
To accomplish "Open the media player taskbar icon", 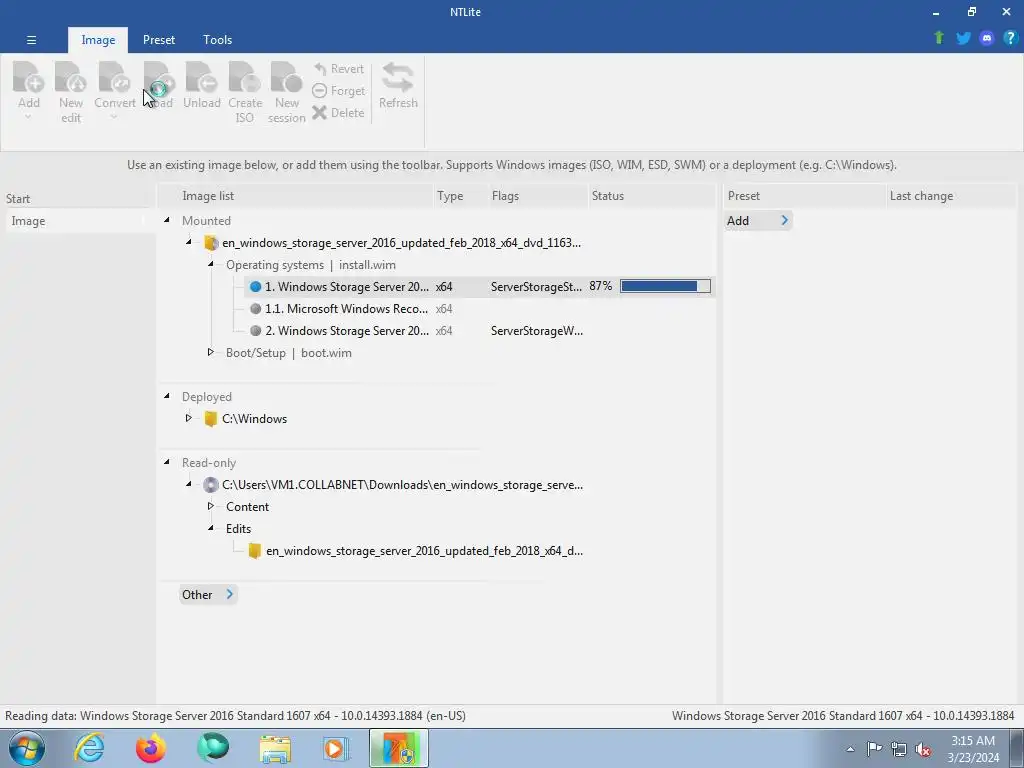I will 336,748.
